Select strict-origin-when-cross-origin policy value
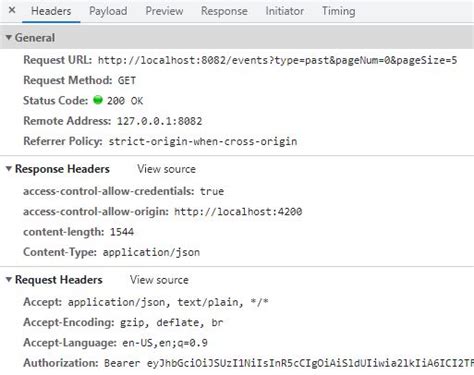The width and height of the screenshot is (474, 375). [203, 141]
